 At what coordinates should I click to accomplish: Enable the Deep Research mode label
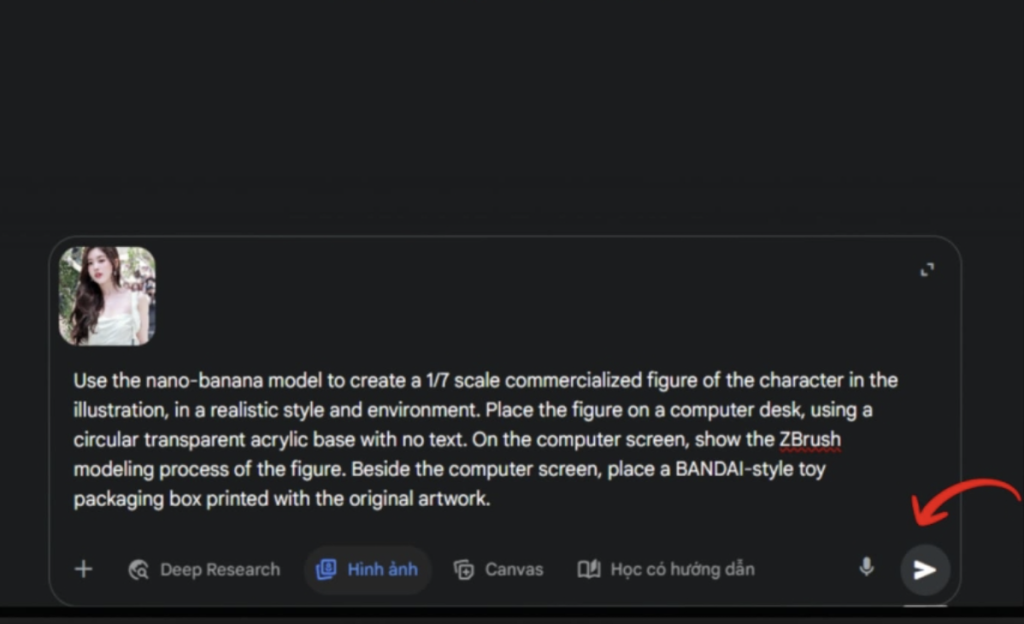pos(220,570)
